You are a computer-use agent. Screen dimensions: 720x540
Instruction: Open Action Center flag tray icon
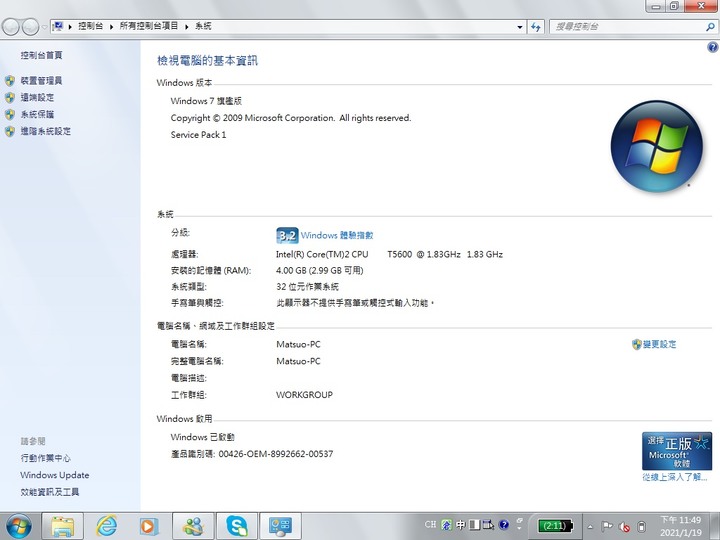pyautogui.click(x=607, y=526)
